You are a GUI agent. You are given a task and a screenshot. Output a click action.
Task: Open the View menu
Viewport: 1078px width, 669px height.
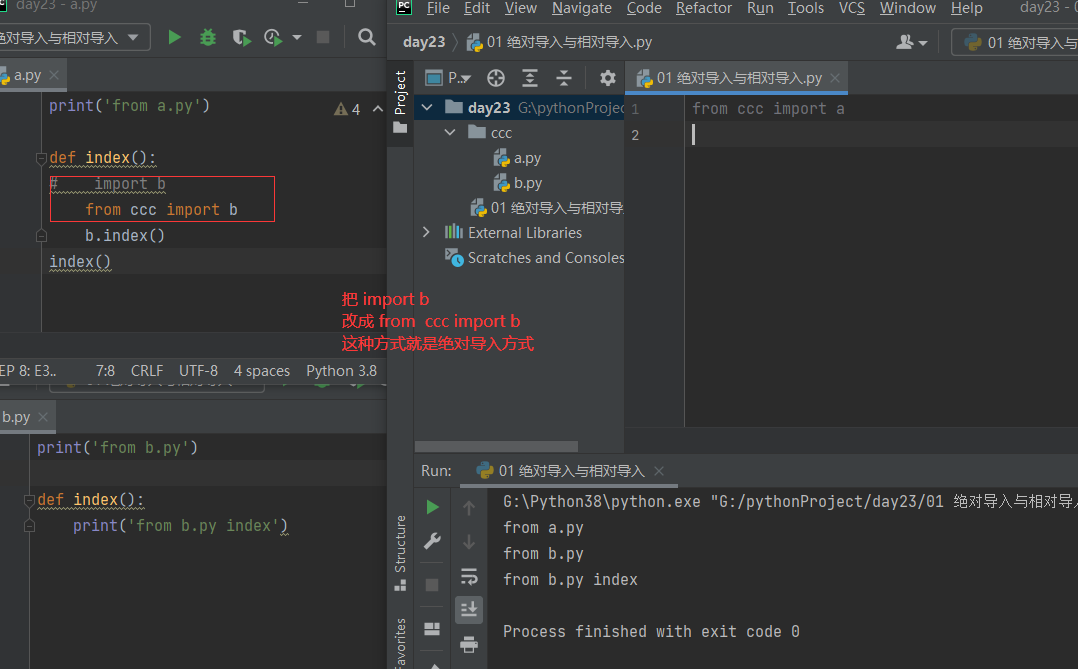(520, 8)
